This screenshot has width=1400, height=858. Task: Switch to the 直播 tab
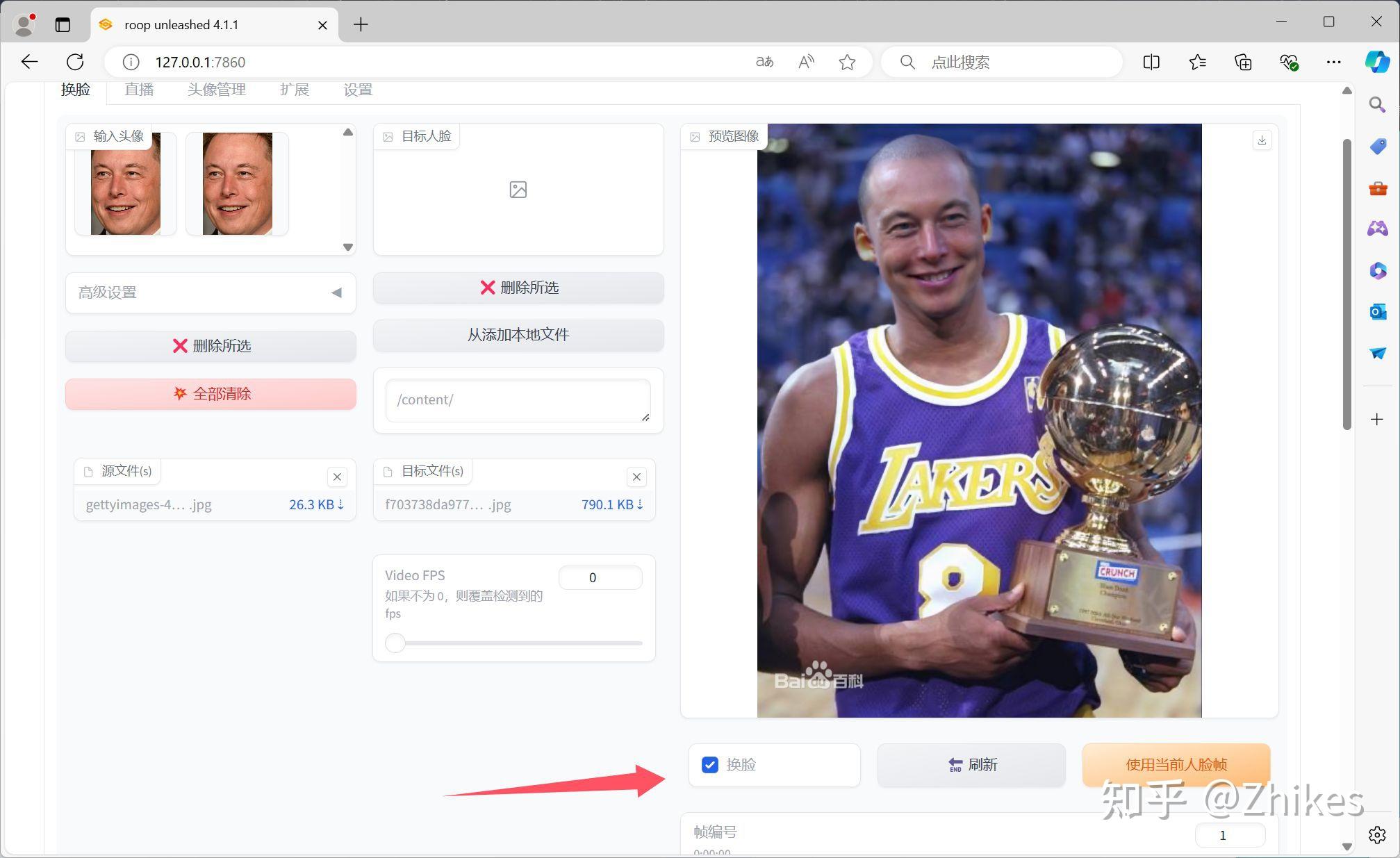tap(139, 90)
